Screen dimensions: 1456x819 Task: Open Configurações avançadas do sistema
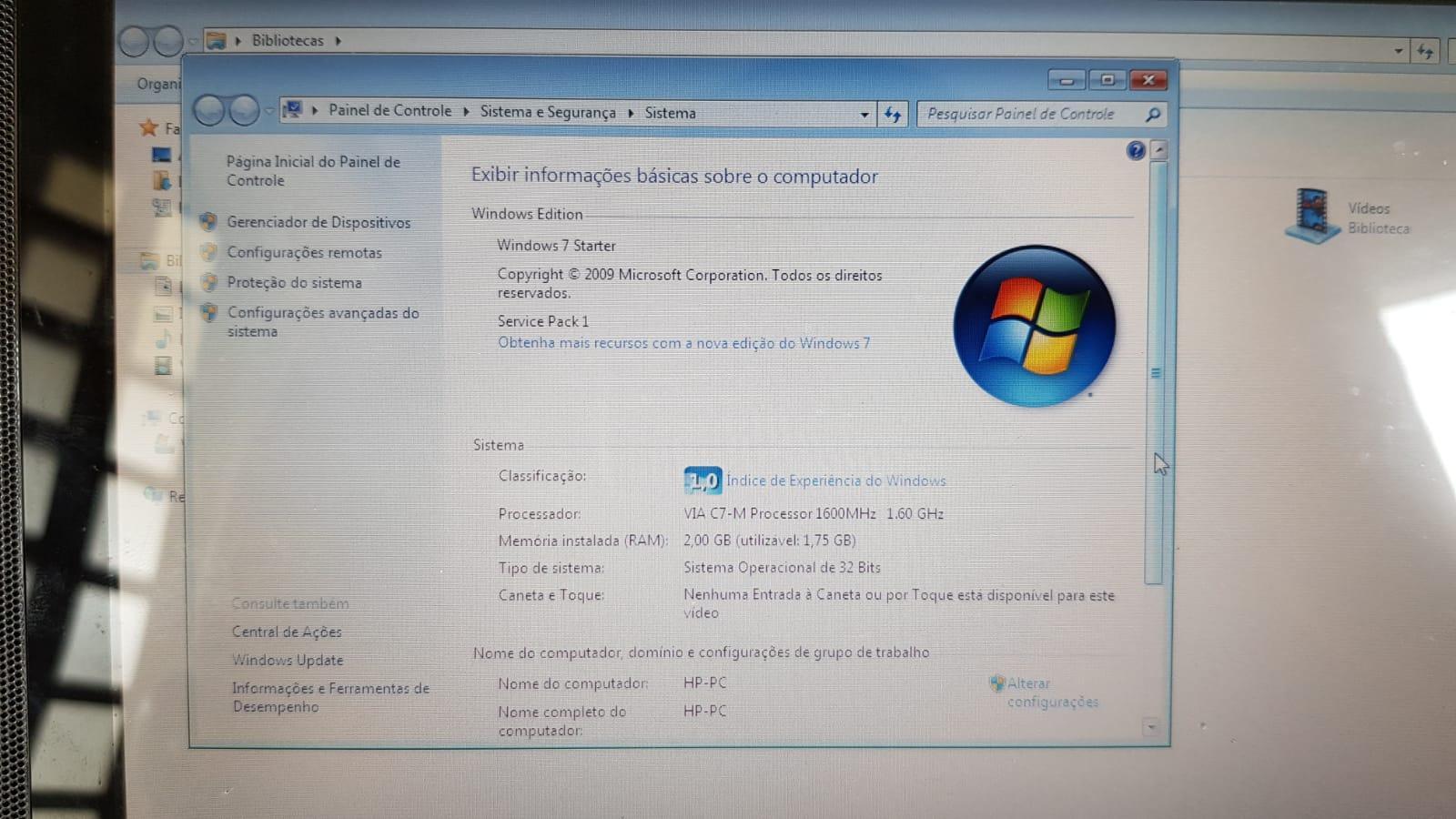click(323, 321)
